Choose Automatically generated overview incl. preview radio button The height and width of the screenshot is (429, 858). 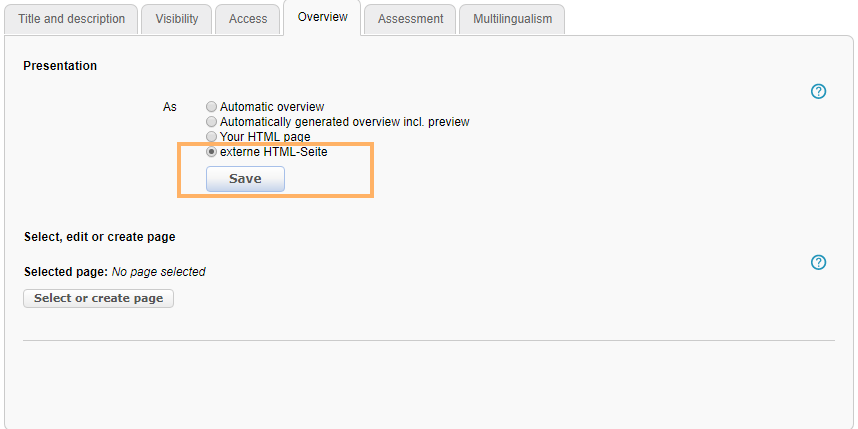pos(211,122)
